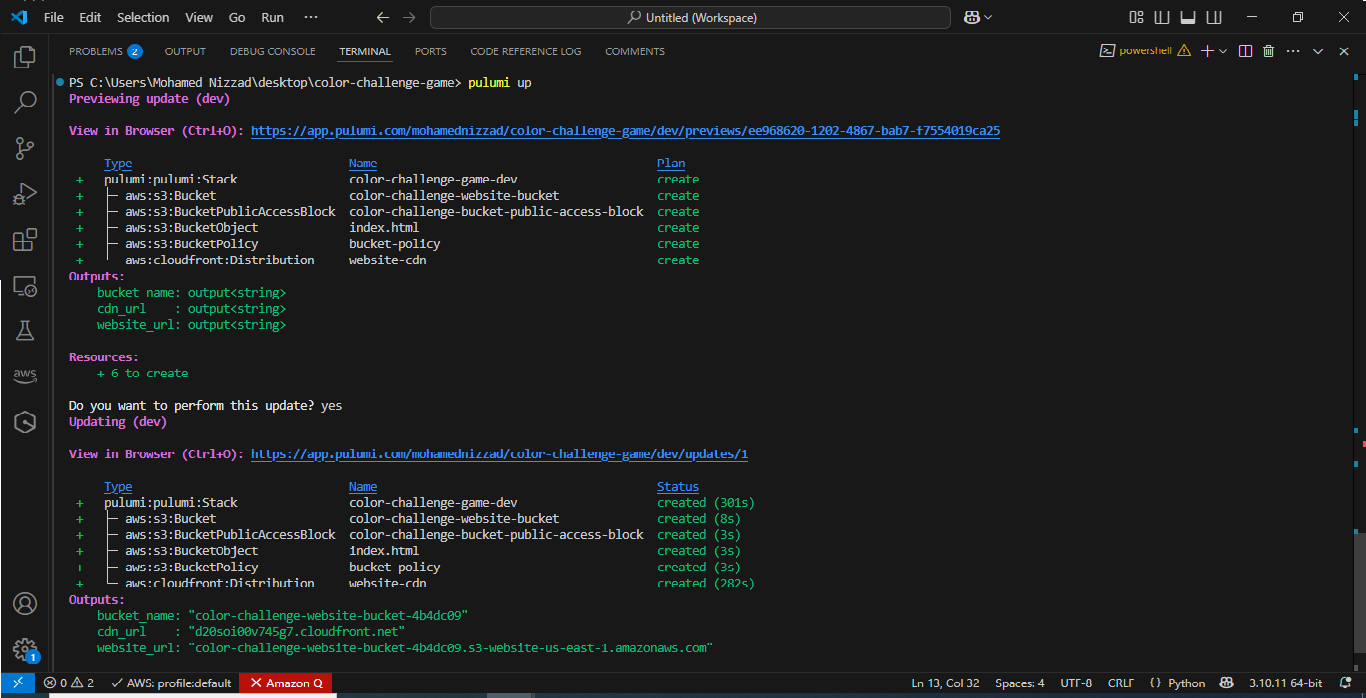
Task: Go back with the left arrow
Action: (x=383, y=17)
